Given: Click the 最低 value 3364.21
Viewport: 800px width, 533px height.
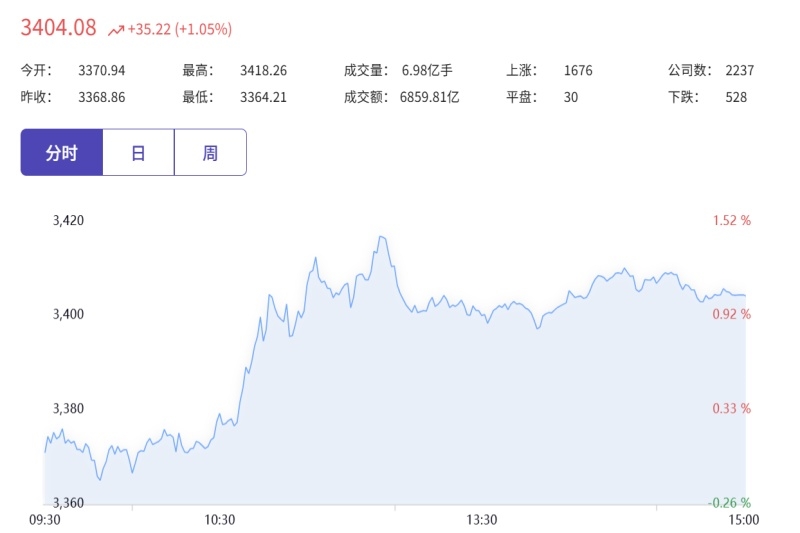Looking at the screenshot, I should pos(263,97).
